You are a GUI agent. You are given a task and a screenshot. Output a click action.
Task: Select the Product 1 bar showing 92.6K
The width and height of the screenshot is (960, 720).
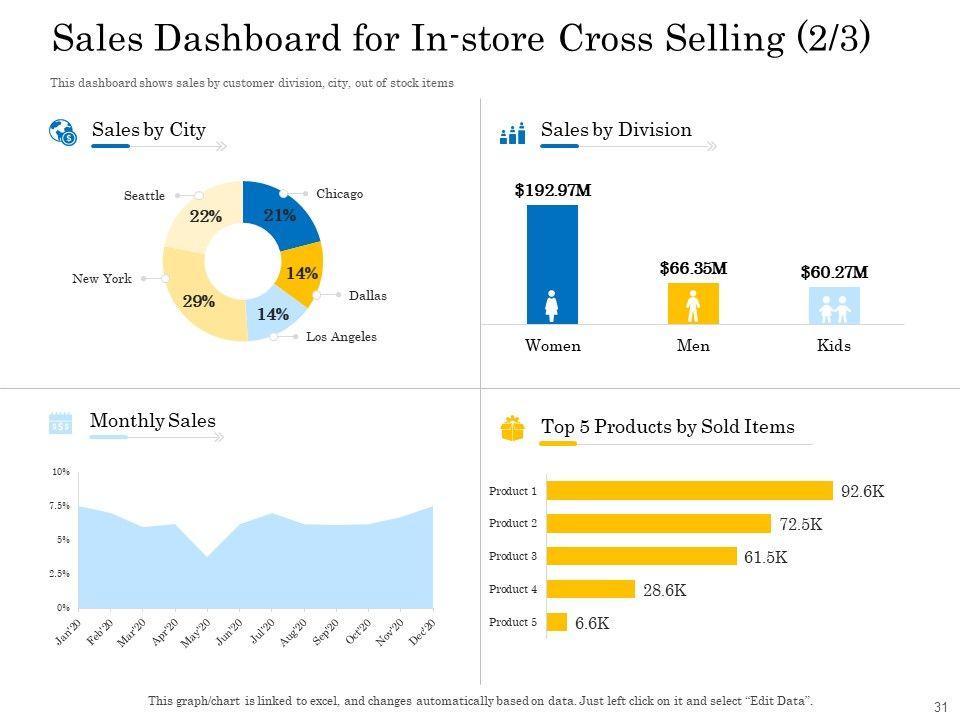[x=690, y=490]
